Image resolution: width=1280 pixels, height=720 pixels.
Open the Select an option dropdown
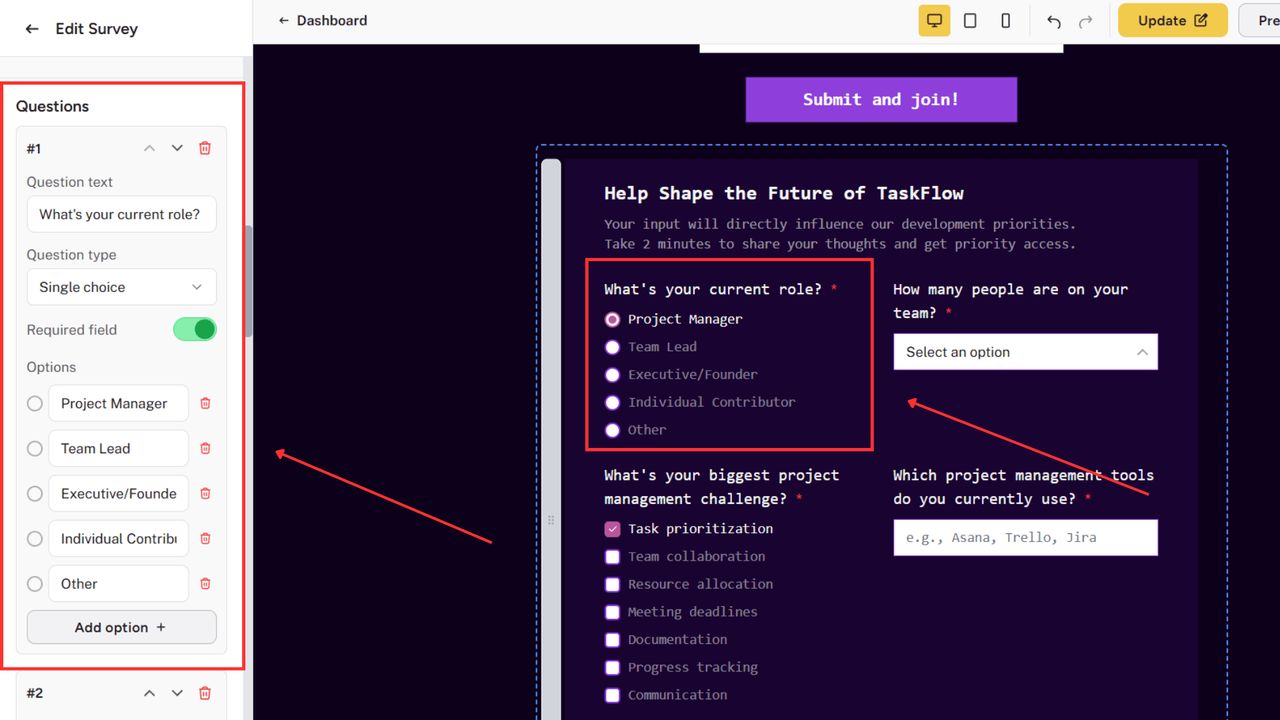point(1025,351)
